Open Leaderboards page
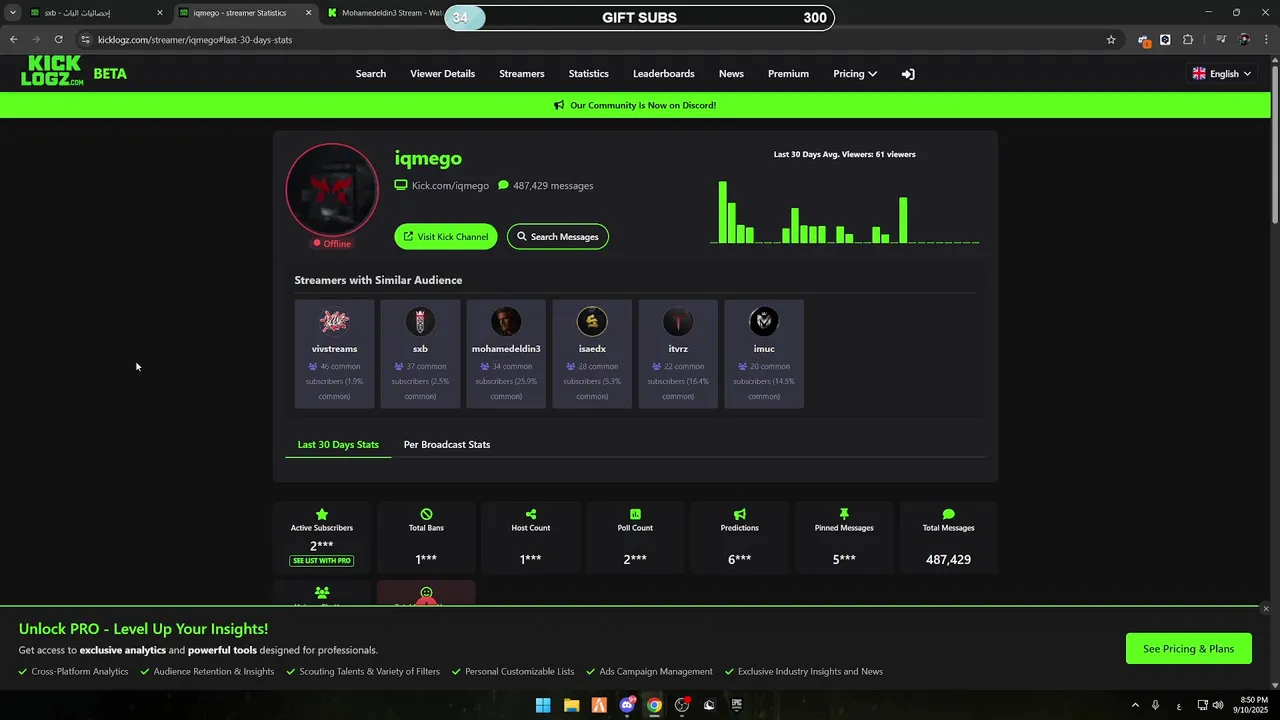1280x720 pixels. pyautogui.click(x=664, y=74)
